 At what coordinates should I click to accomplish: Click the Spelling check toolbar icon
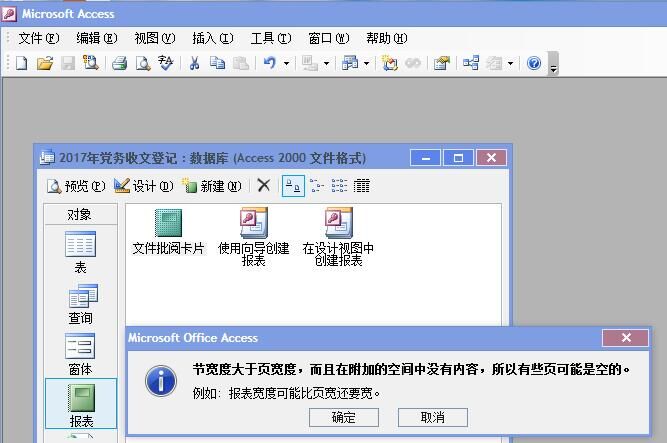tap(165, 63)
